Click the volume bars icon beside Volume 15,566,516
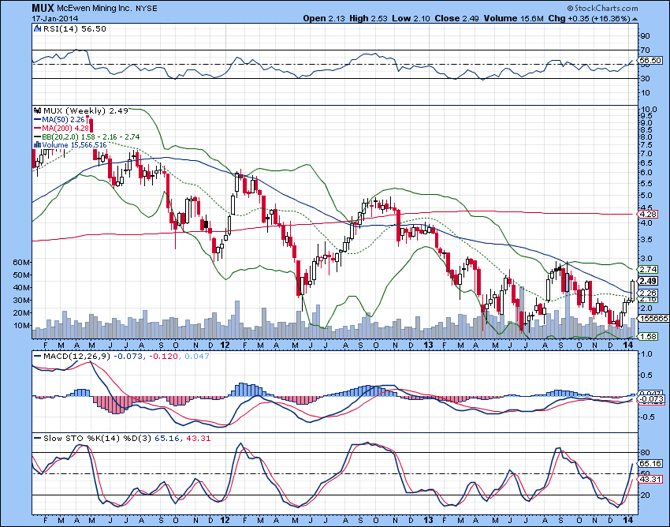 pos(37,145)
